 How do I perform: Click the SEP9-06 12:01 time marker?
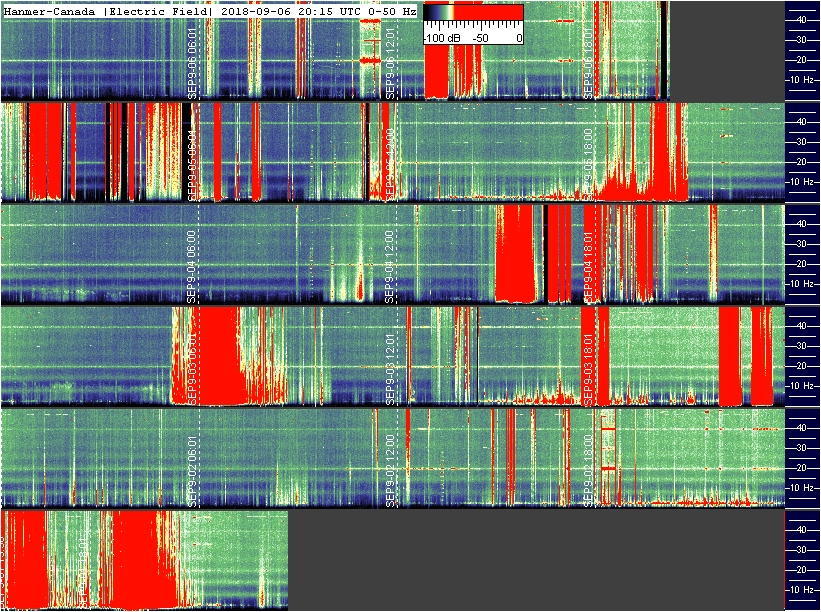[390, 64]
